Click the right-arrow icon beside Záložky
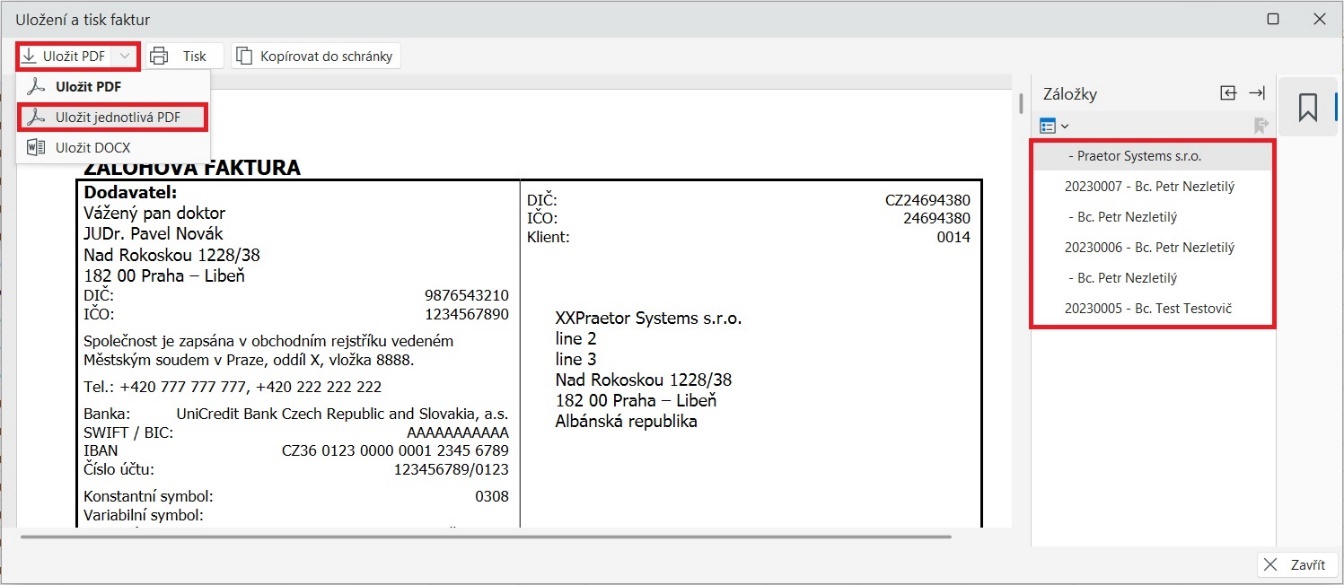This screenshot has width=1344, height=585. (x=1257, y=92)
